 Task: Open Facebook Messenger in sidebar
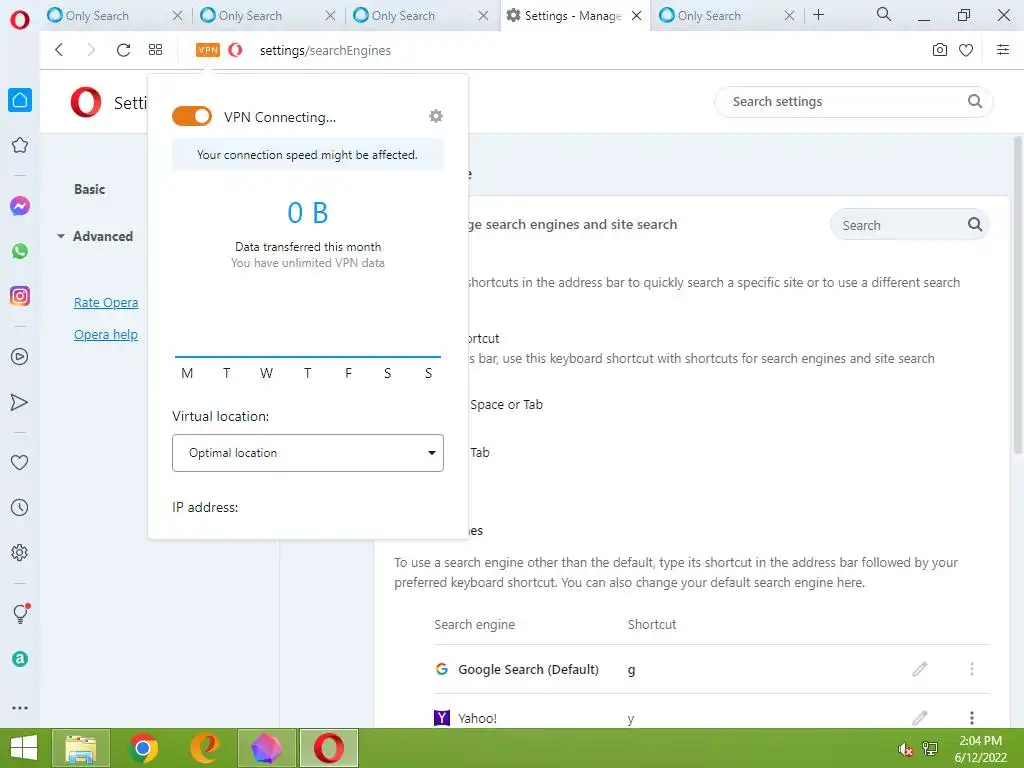pyautogui.click(x=20, y=206)
